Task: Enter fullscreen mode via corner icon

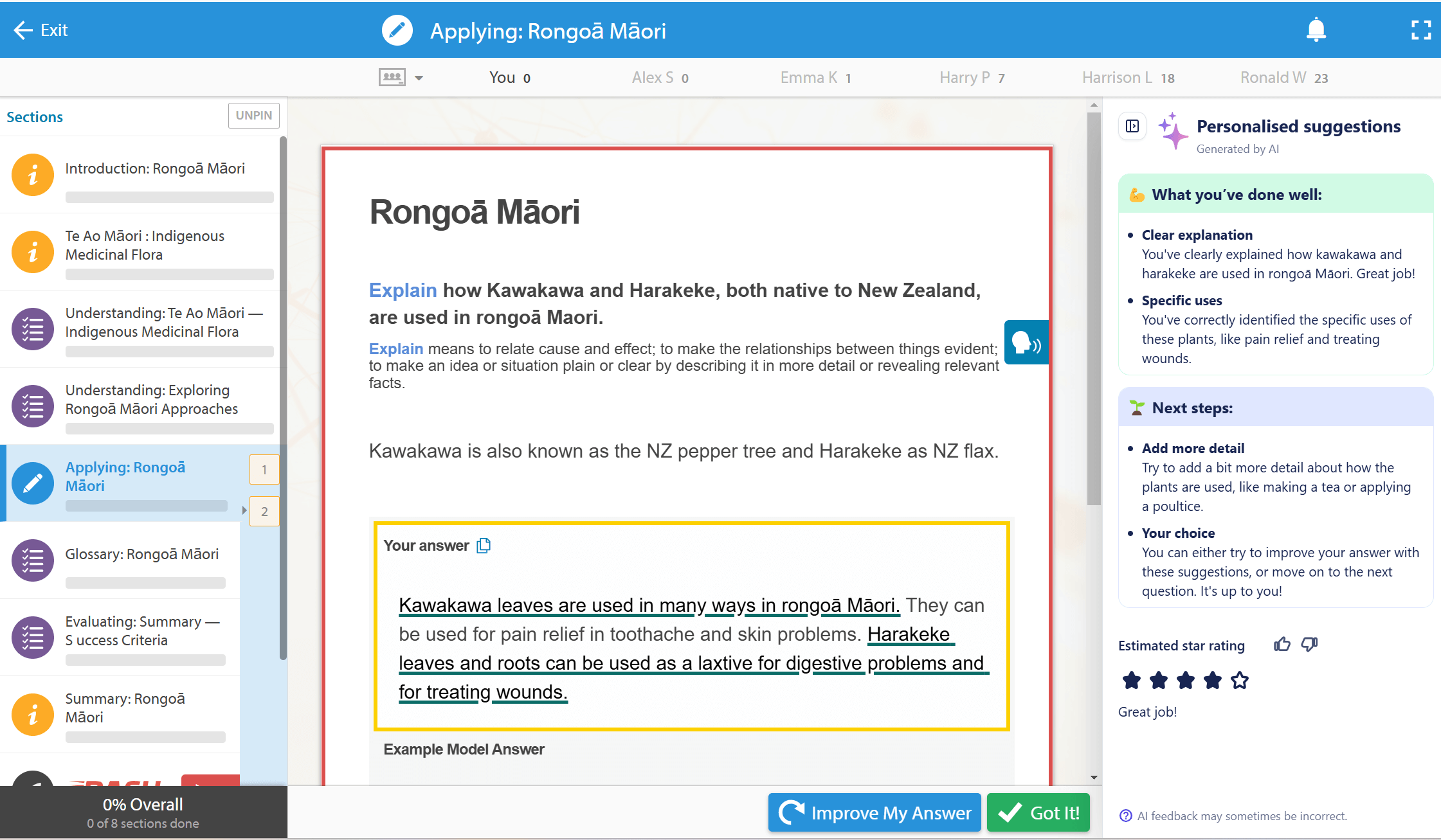Action: click(x=1420, y=30)
